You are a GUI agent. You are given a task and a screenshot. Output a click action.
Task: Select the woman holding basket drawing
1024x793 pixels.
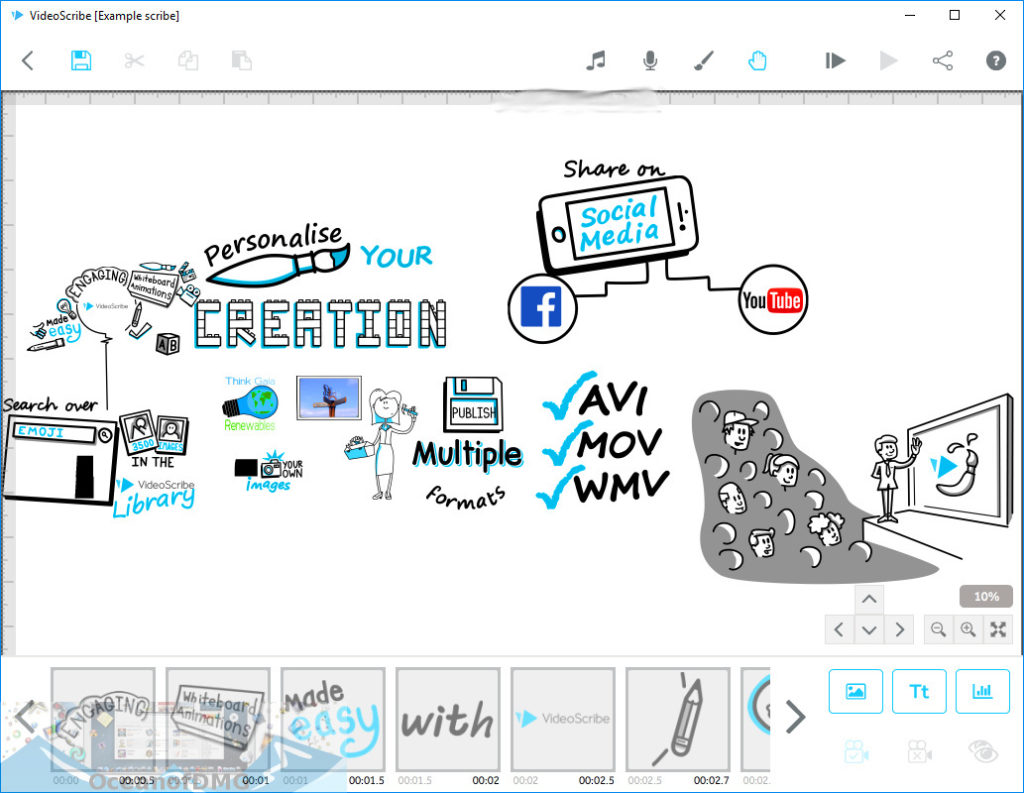382,444
